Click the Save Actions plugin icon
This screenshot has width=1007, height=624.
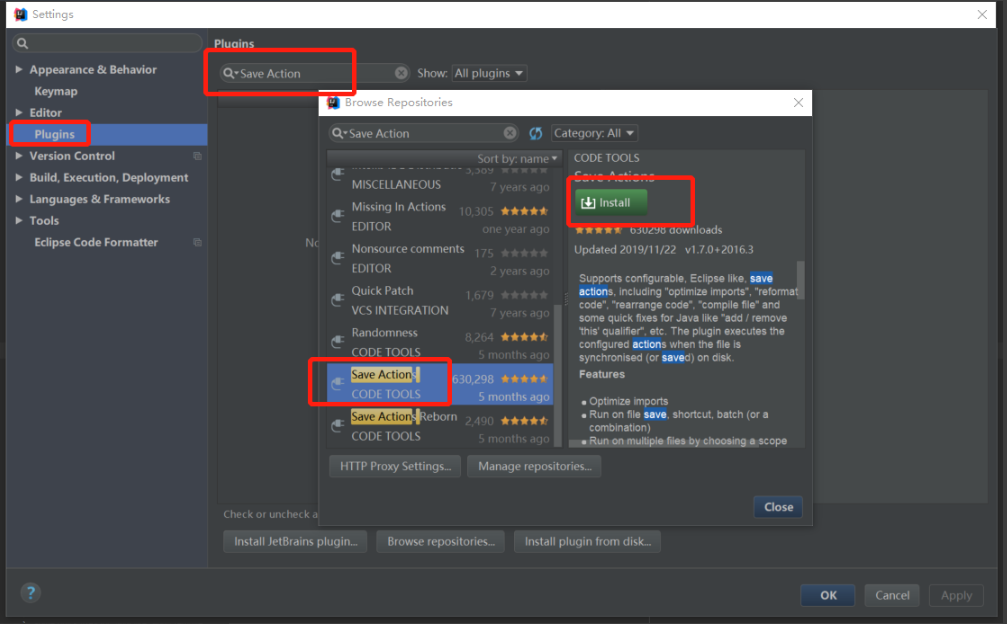pyautogui.click(x=338, y=384)
